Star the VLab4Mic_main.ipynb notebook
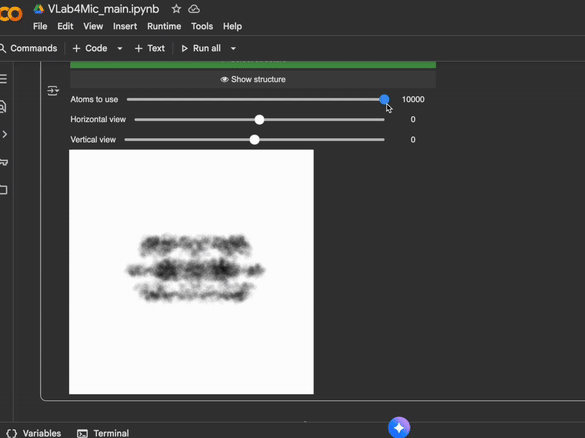 click(176, 9)
